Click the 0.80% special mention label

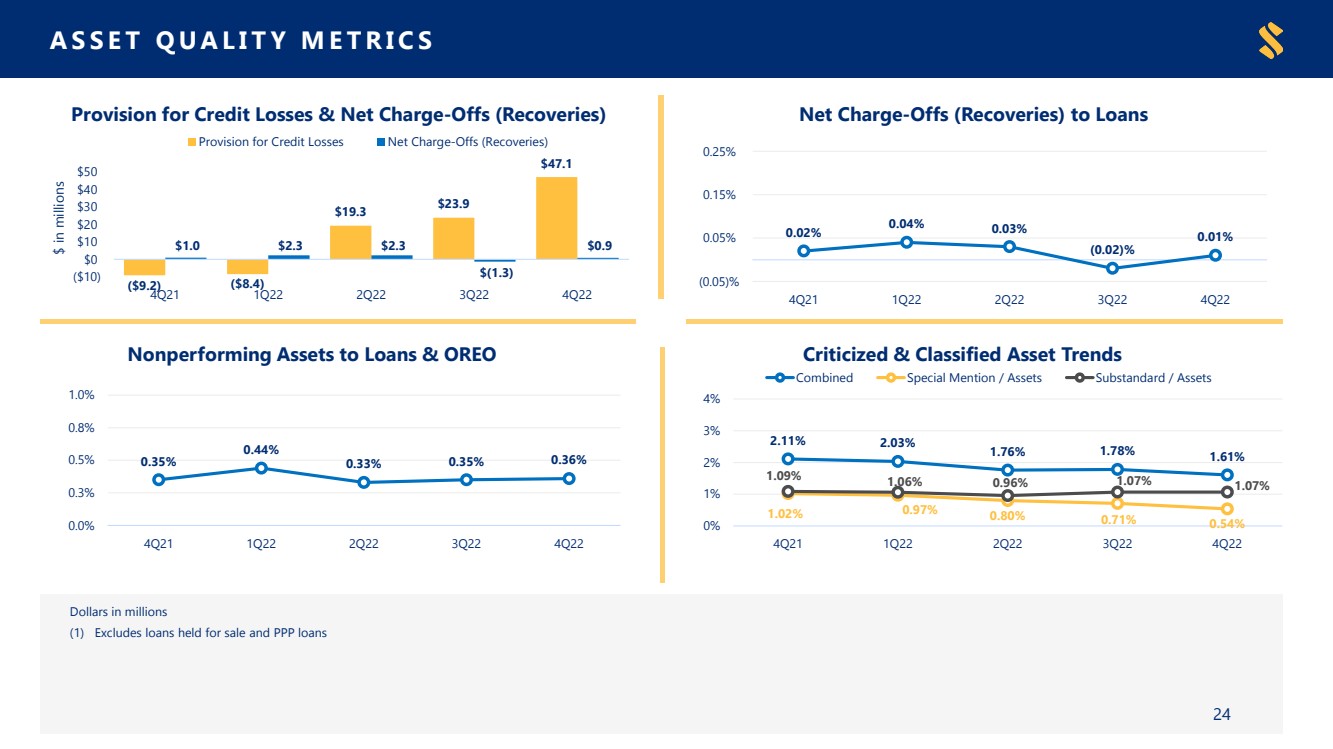click(1007, 516)
